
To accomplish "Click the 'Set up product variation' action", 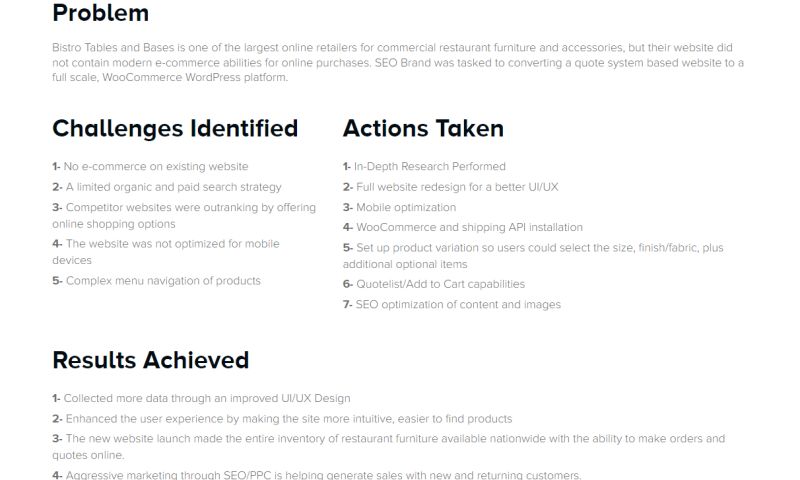I will click(533, 255).
